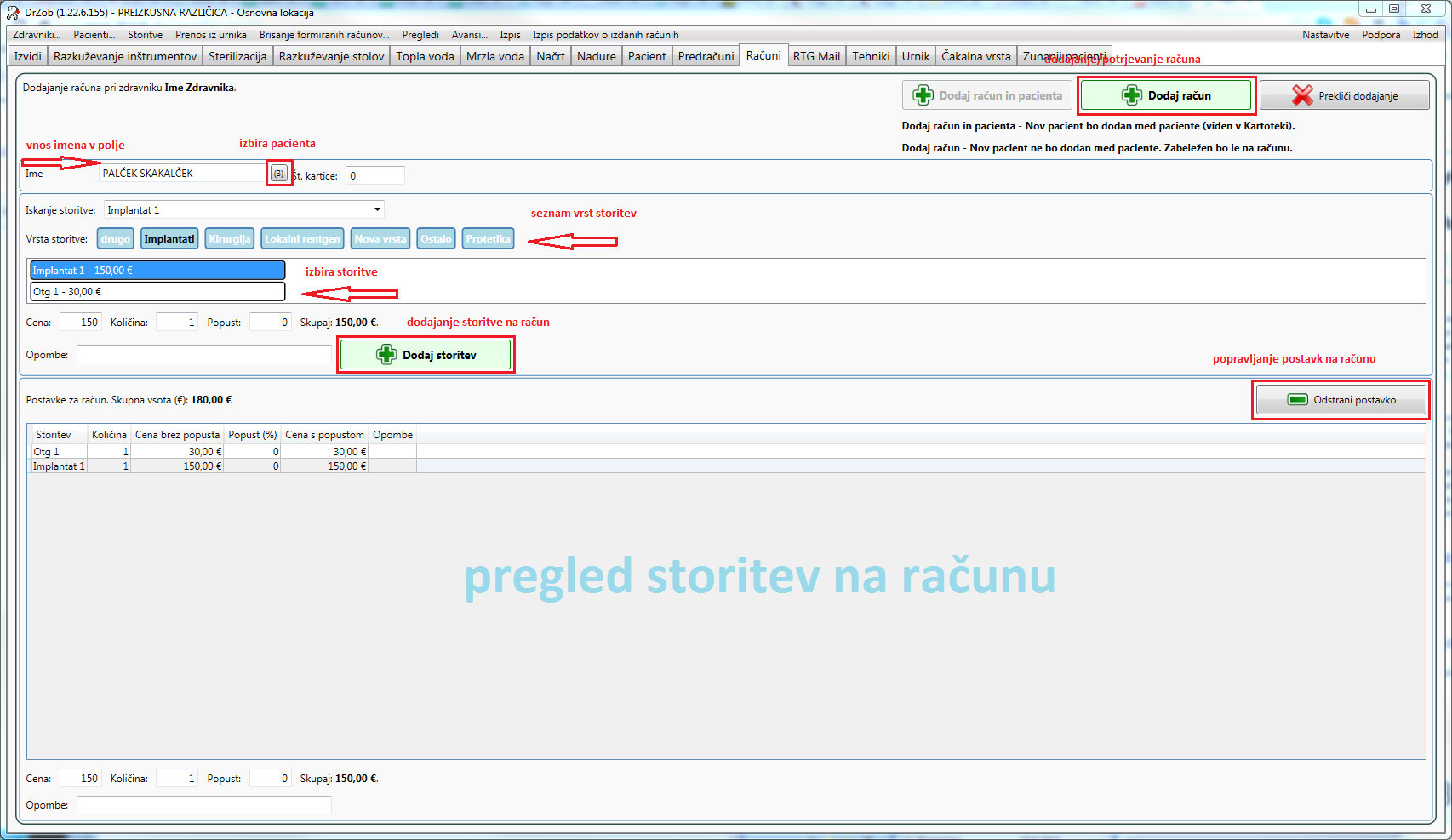Click the green plus Dodaj račun icon

pos(1131,95)
